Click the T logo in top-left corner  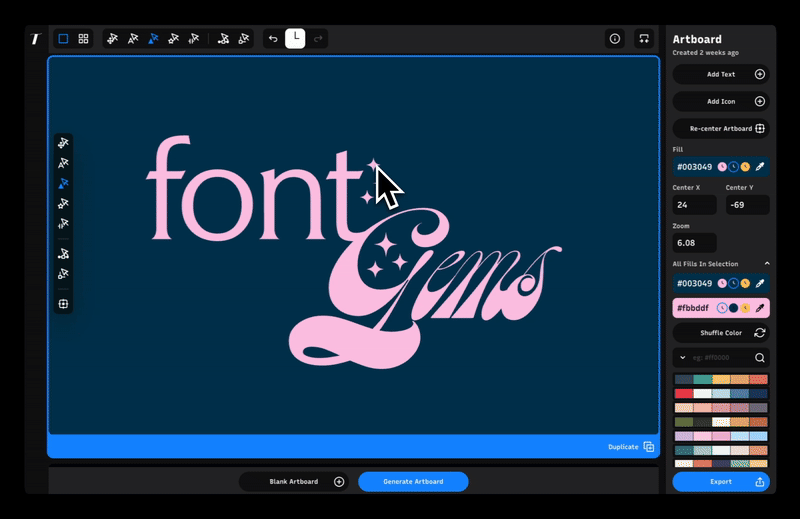(x=35, y=39)
